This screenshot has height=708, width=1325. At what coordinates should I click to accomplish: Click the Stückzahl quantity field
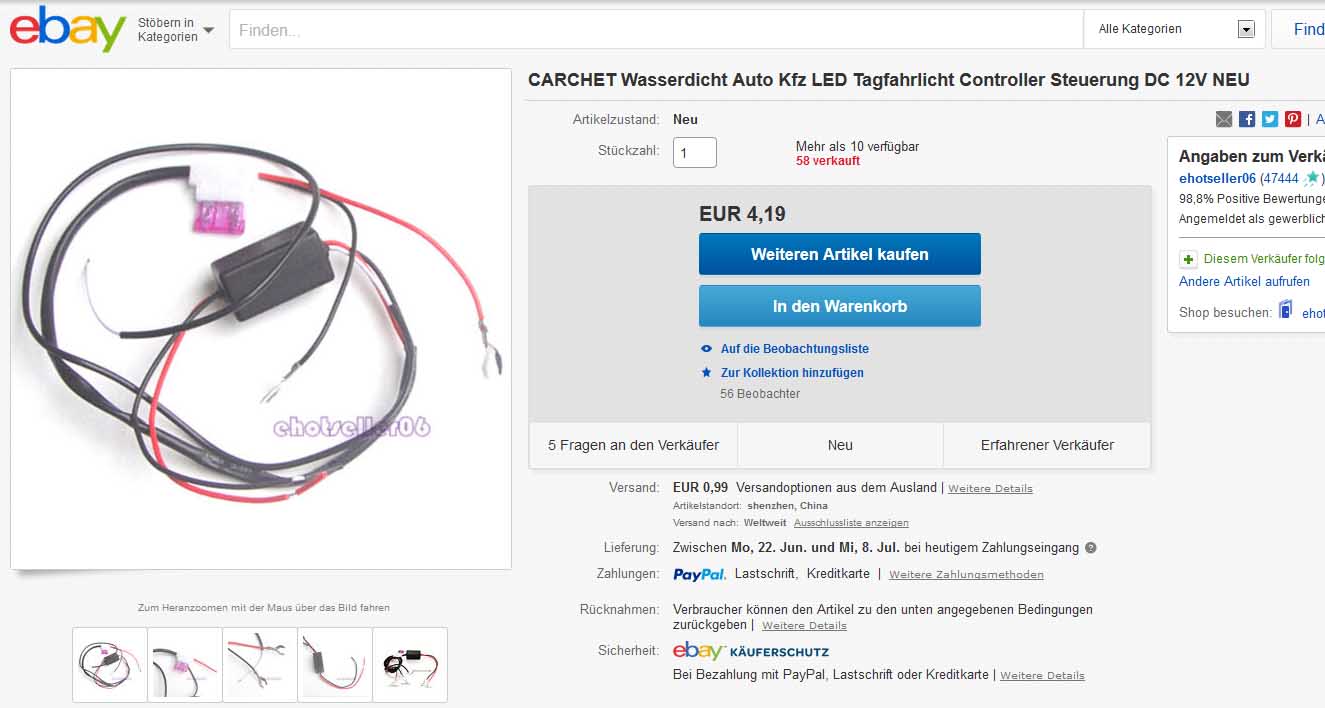click(694, 152)
